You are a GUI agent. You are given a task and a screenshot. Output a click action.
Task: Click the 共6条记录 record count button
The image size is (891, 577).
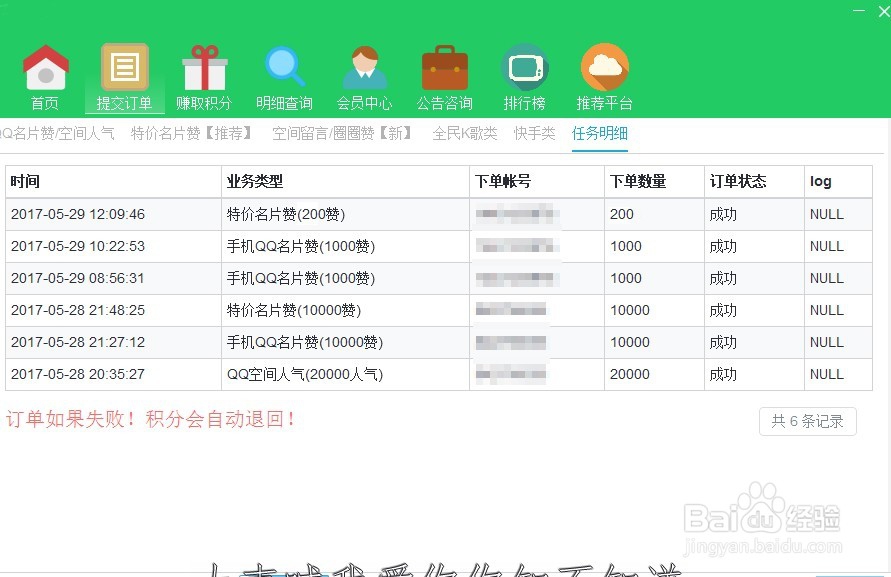click(807, 421)
